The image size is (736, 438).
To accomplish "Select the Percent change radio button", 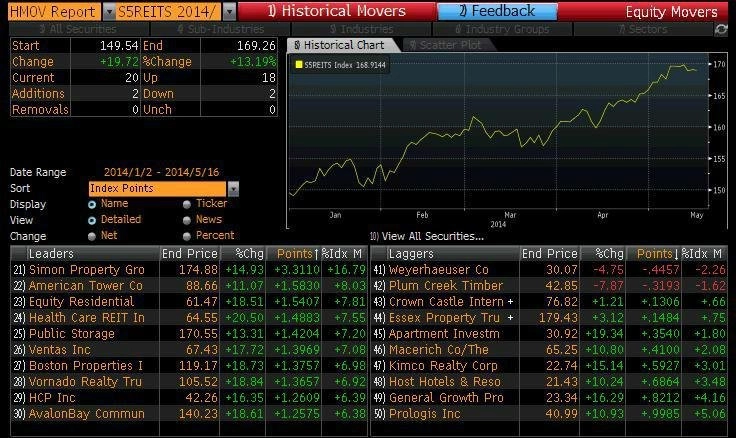I will coord(187,236).
